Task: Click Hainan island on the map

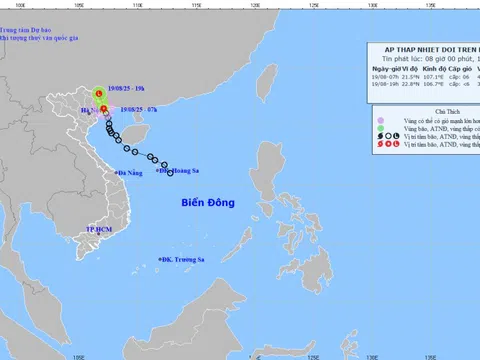Action: coord(135,134)
